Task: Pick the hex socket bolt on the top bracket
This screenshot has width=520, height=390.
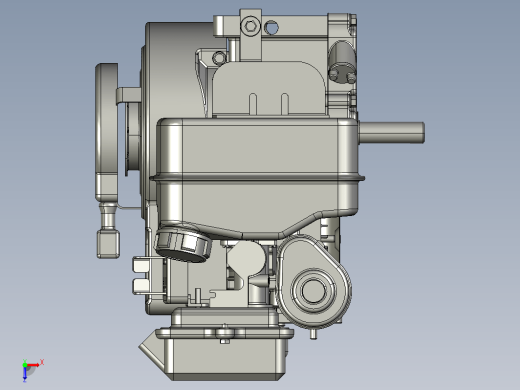Action: [250, 26]
